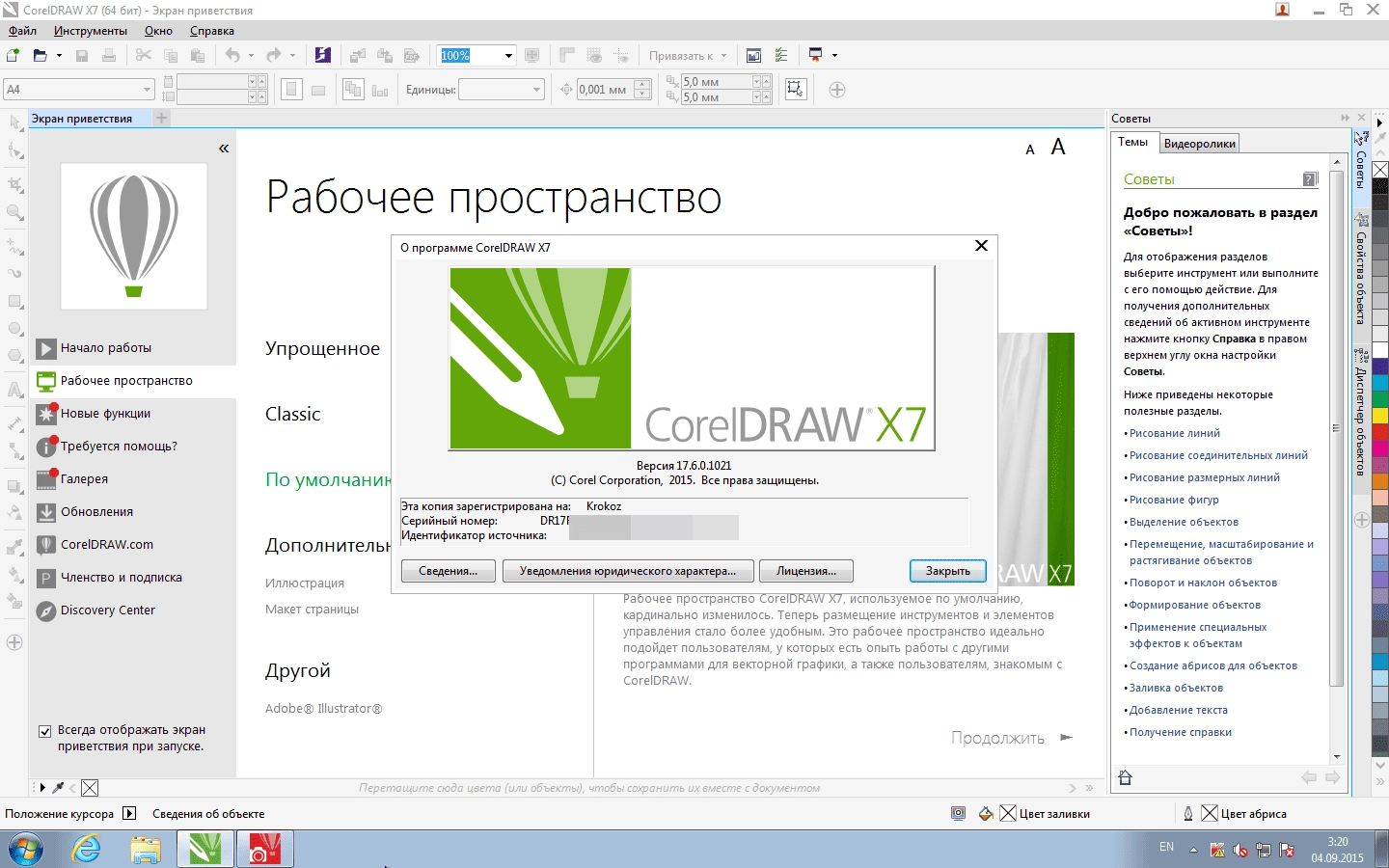Screen dimensions: 1389x868
Task: Open the Tools (Инструменты) menu
Action: click(x=90, y=31)
